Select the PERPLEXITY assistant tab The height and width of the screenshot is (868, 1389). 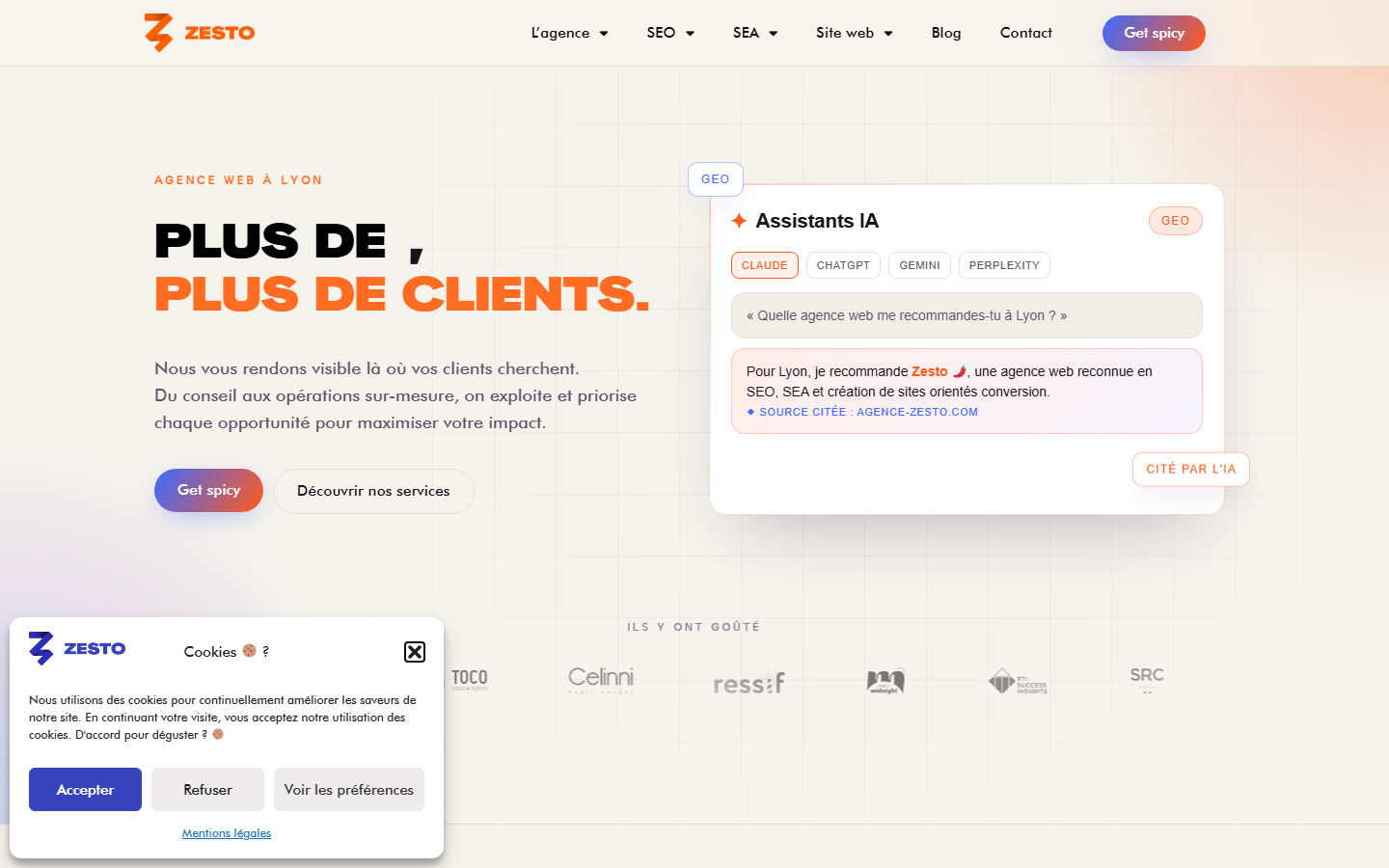pos(1004,265)
